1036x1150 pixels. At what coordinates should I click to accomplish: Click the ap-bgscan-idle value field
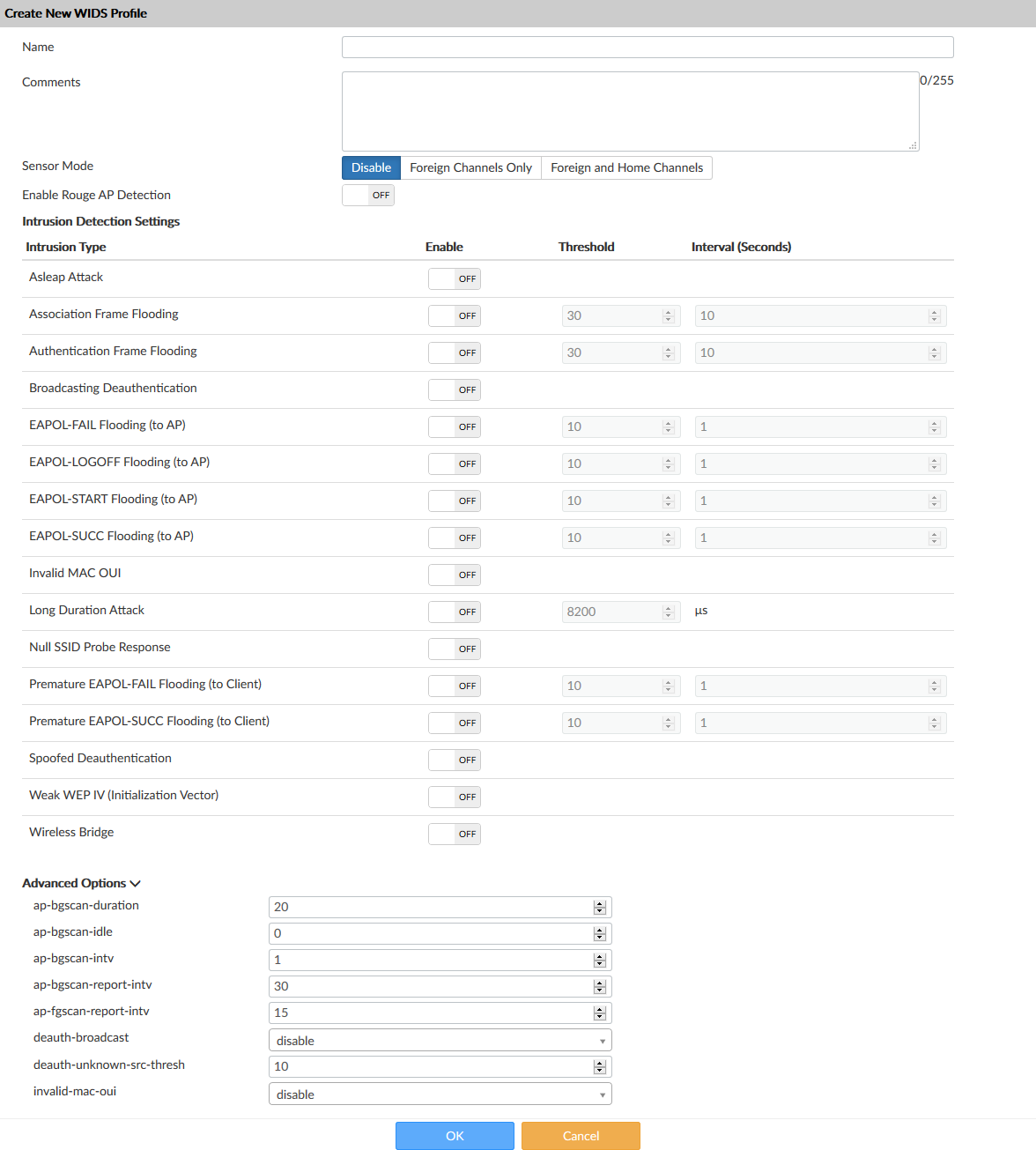click(440, 933)
